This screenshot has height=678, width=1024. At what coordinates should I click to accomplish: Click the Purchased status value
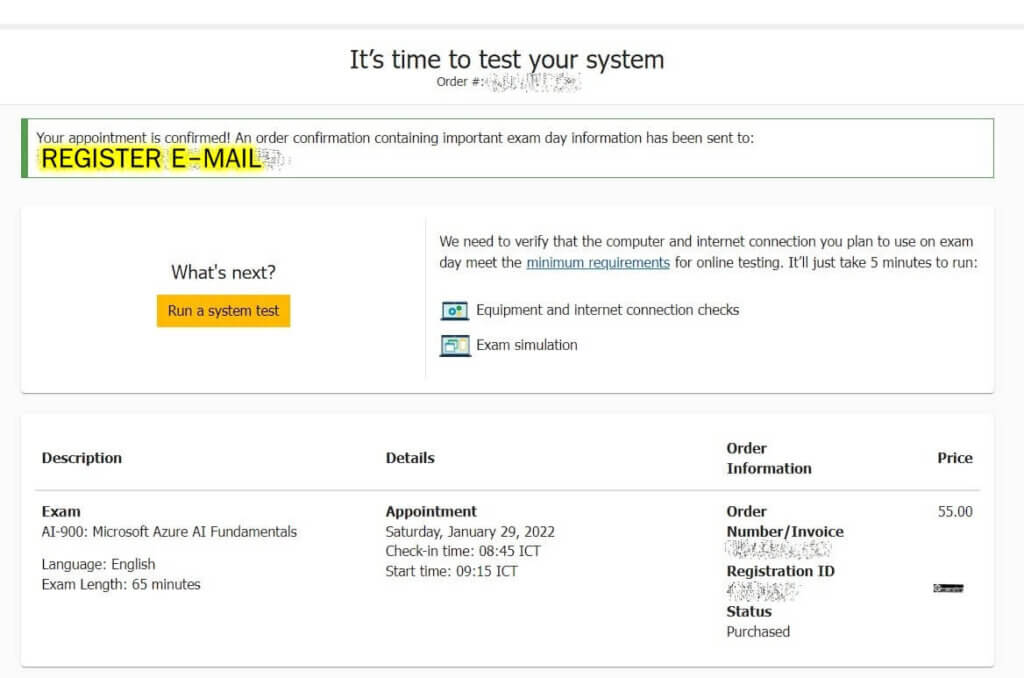pos(758,632)
